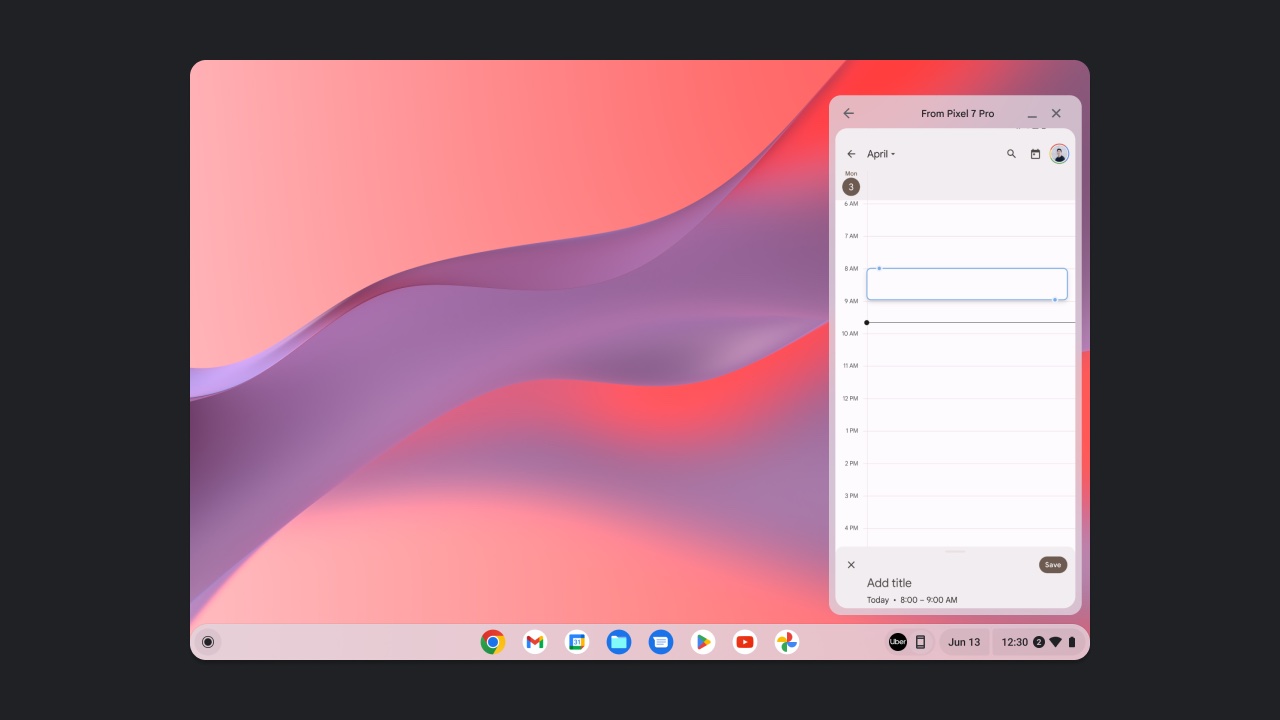Select the new 8 AM event block

(x=966, y=284)
